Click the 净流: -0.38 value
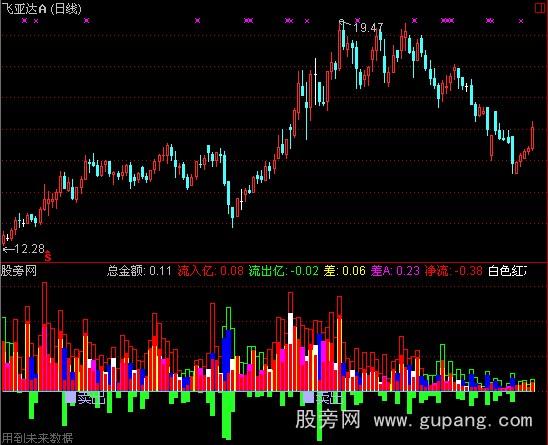548x445 pixels. click(454, 271)
